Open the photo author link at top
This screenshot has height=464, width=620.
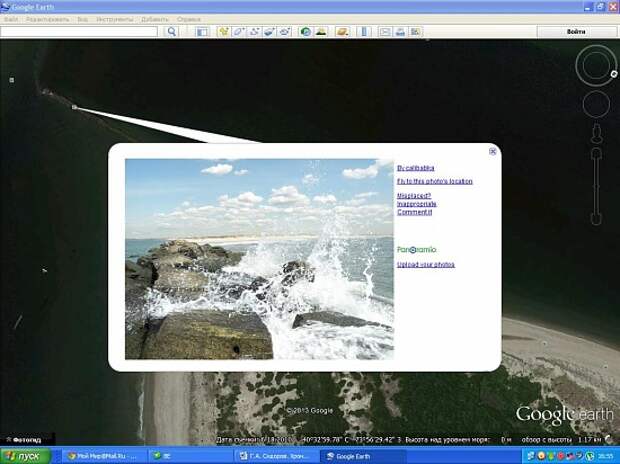(416, 168)
